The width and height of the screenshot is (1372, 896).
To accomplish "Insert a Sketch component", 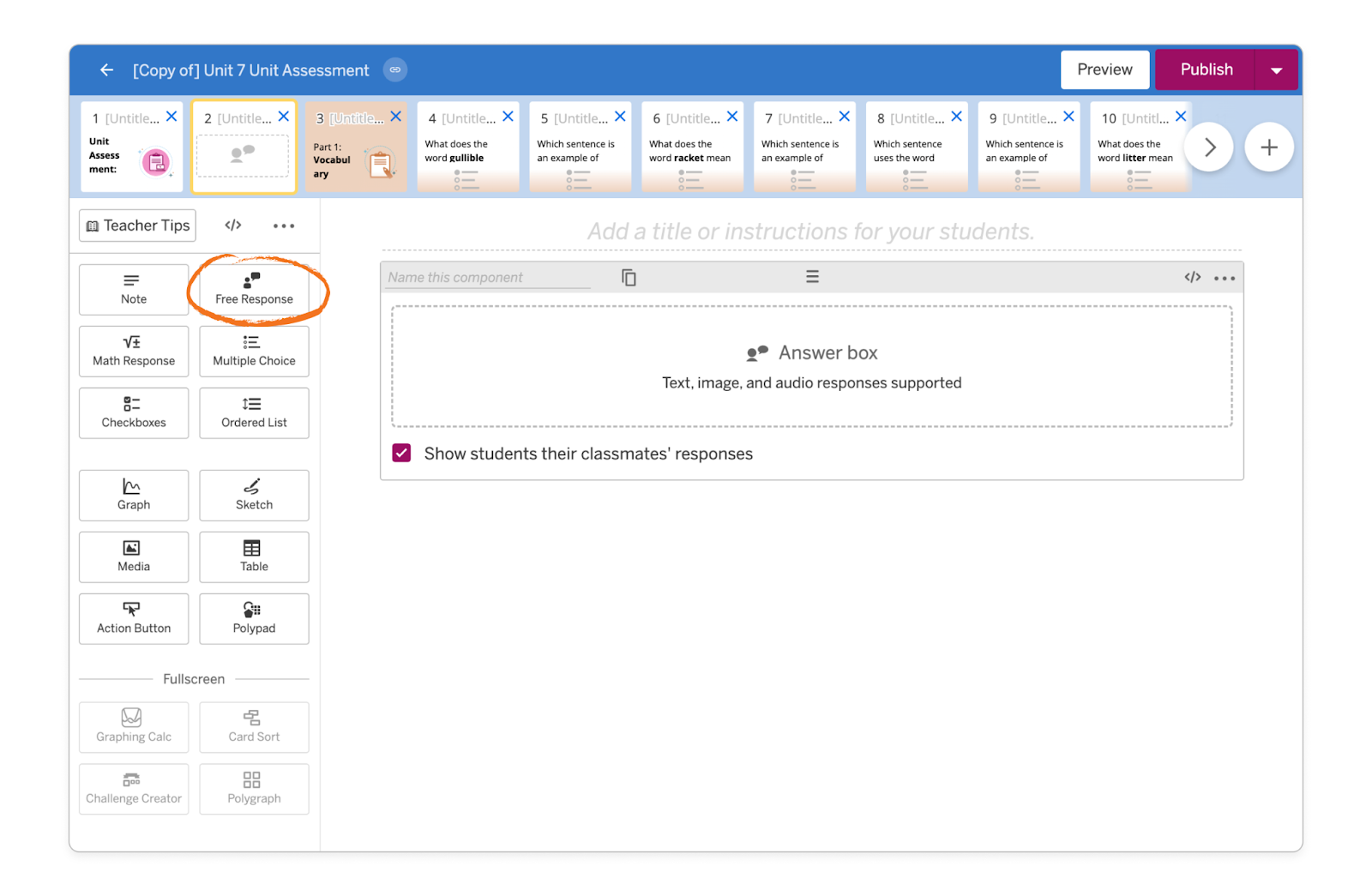I will tap(253, 495).
